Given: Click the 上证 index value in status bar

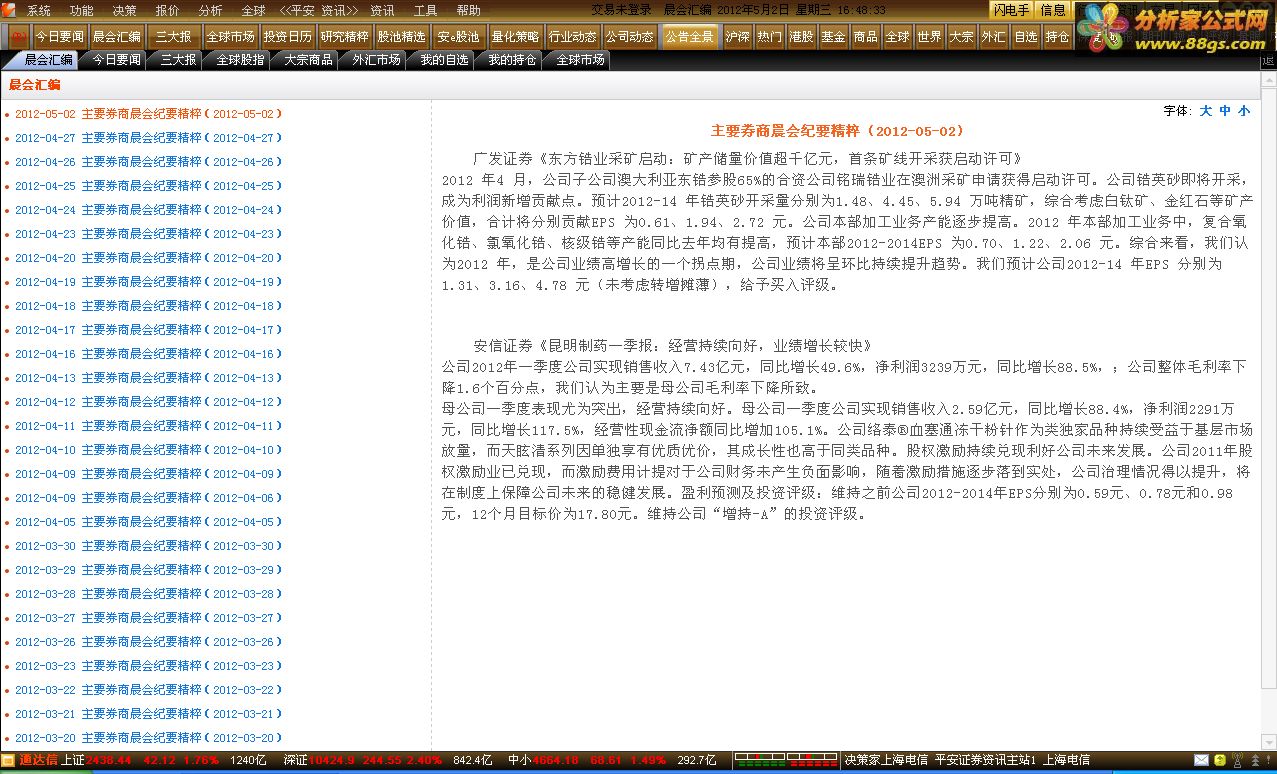Looking at the screenshot, I should click(x=108, y=760).
